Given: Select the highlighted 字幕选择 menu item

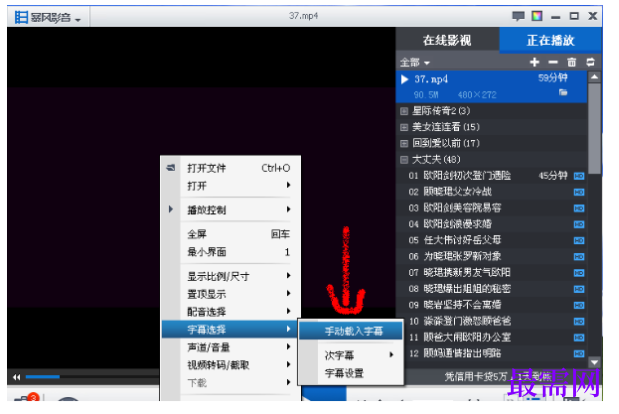Looking at the screenshot, I should [230, 330].
